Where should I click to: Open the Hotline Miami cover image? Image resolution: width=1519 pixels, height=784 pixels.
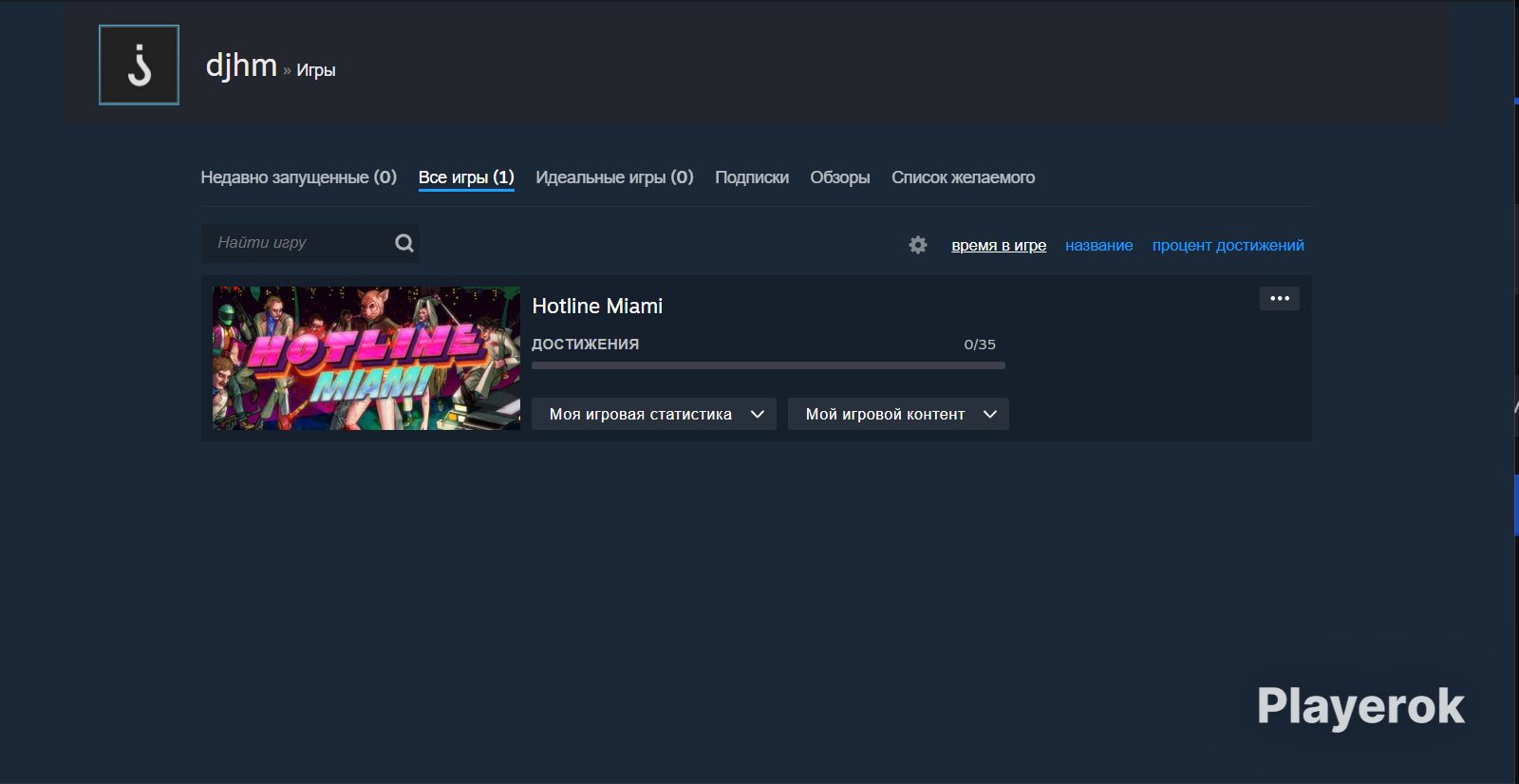[x=366, y=358]
